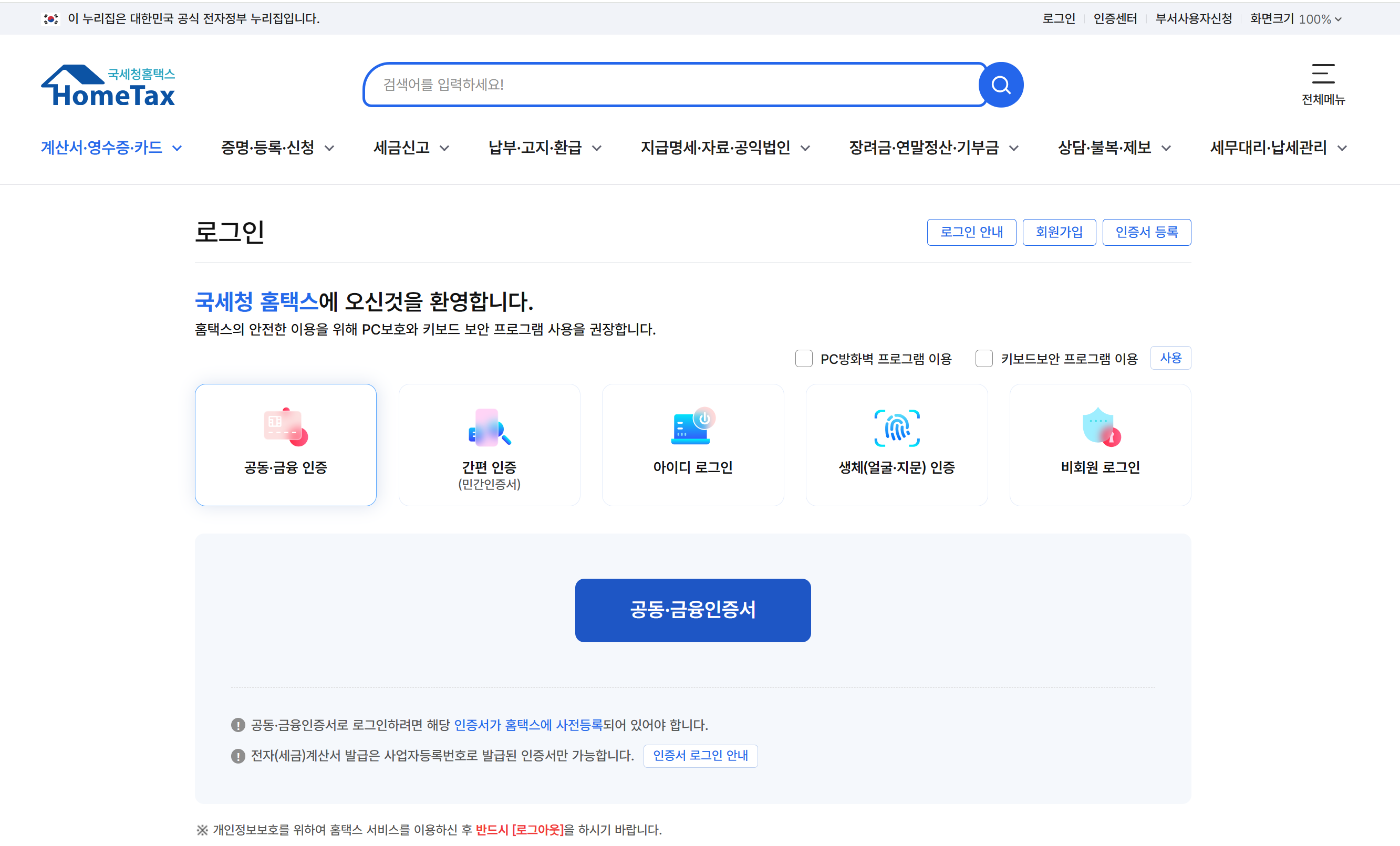Expand 납부·고지·환급 menu chevron

click(x=597, y=148)
